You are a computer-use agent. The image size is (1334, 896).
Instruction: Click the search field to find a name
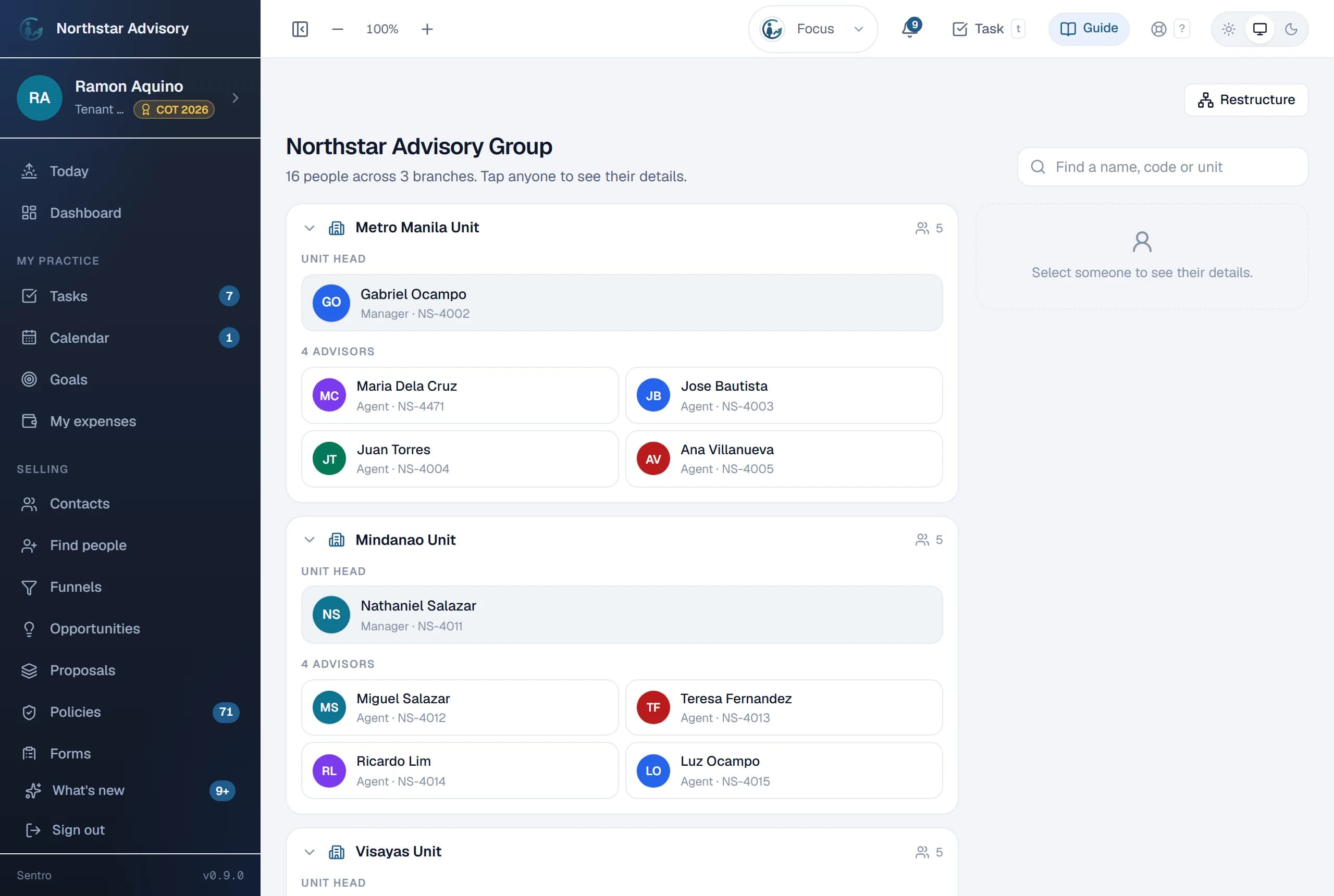(x=1163, y=167)
